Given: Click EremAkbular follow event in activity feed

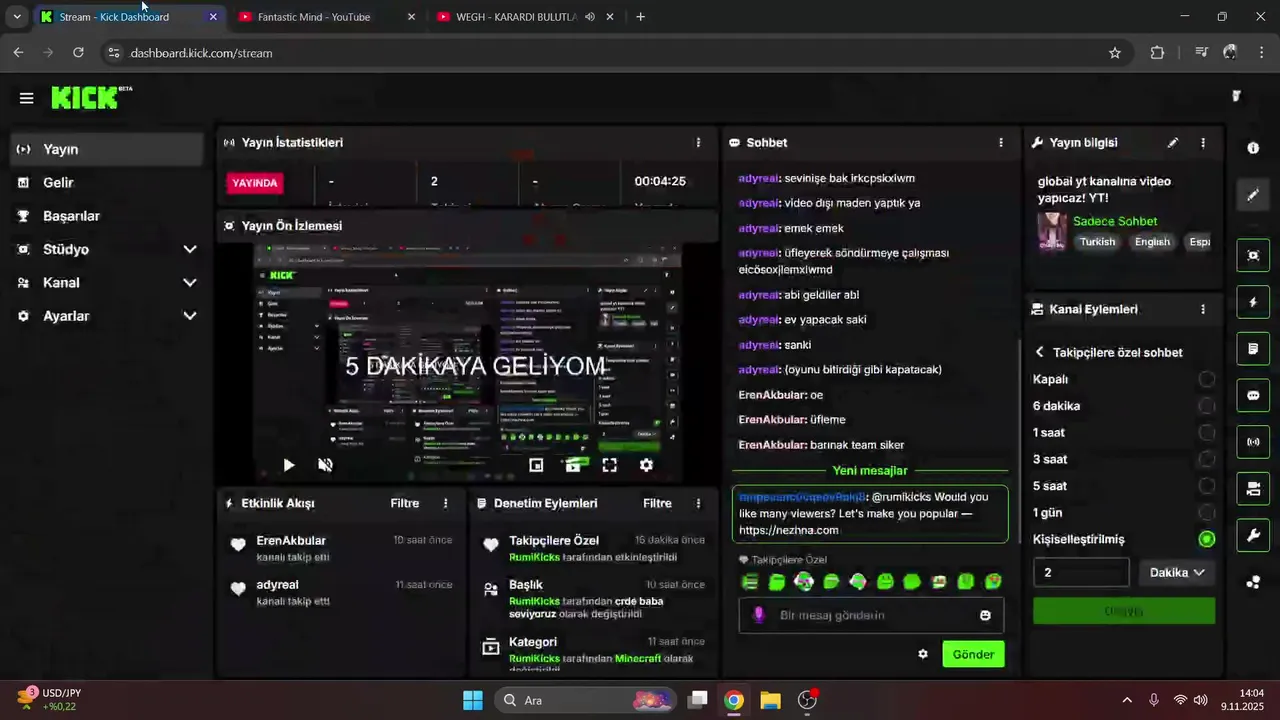Looking at the screenshot, I should click(341, 548).
